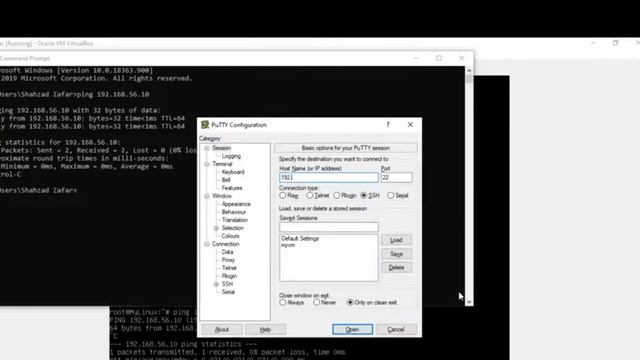Expand the SSH tree node

(x=216, y=284)
